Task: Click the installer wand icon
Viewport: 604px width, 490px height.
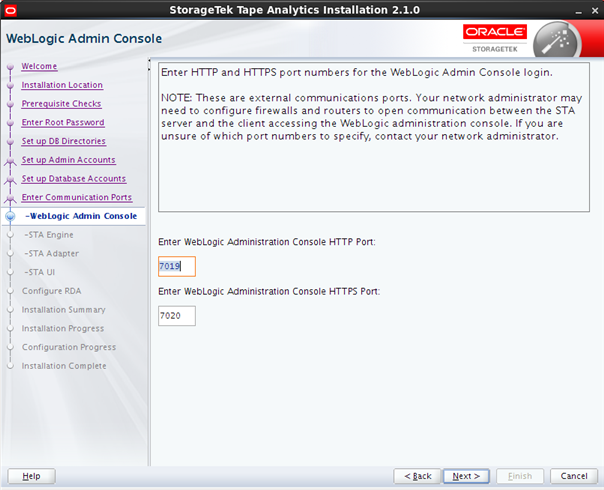Action: coord(557,41)
